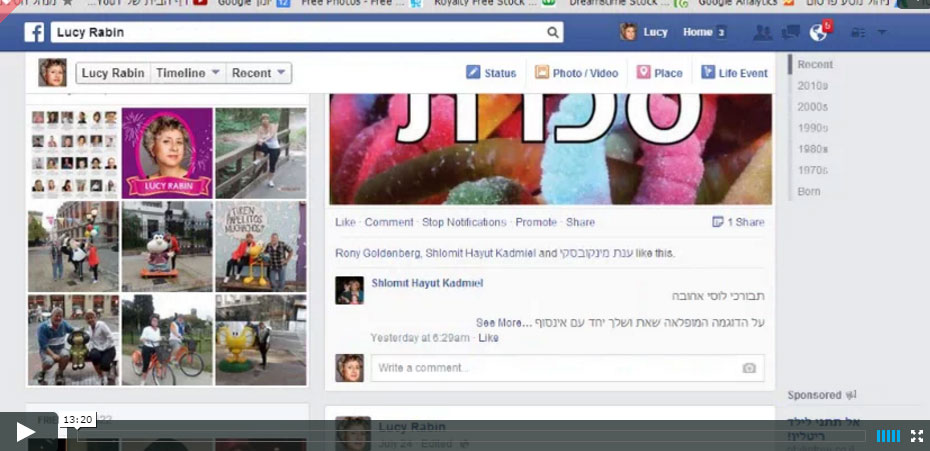Open the messages icon

tap(791, 32)
